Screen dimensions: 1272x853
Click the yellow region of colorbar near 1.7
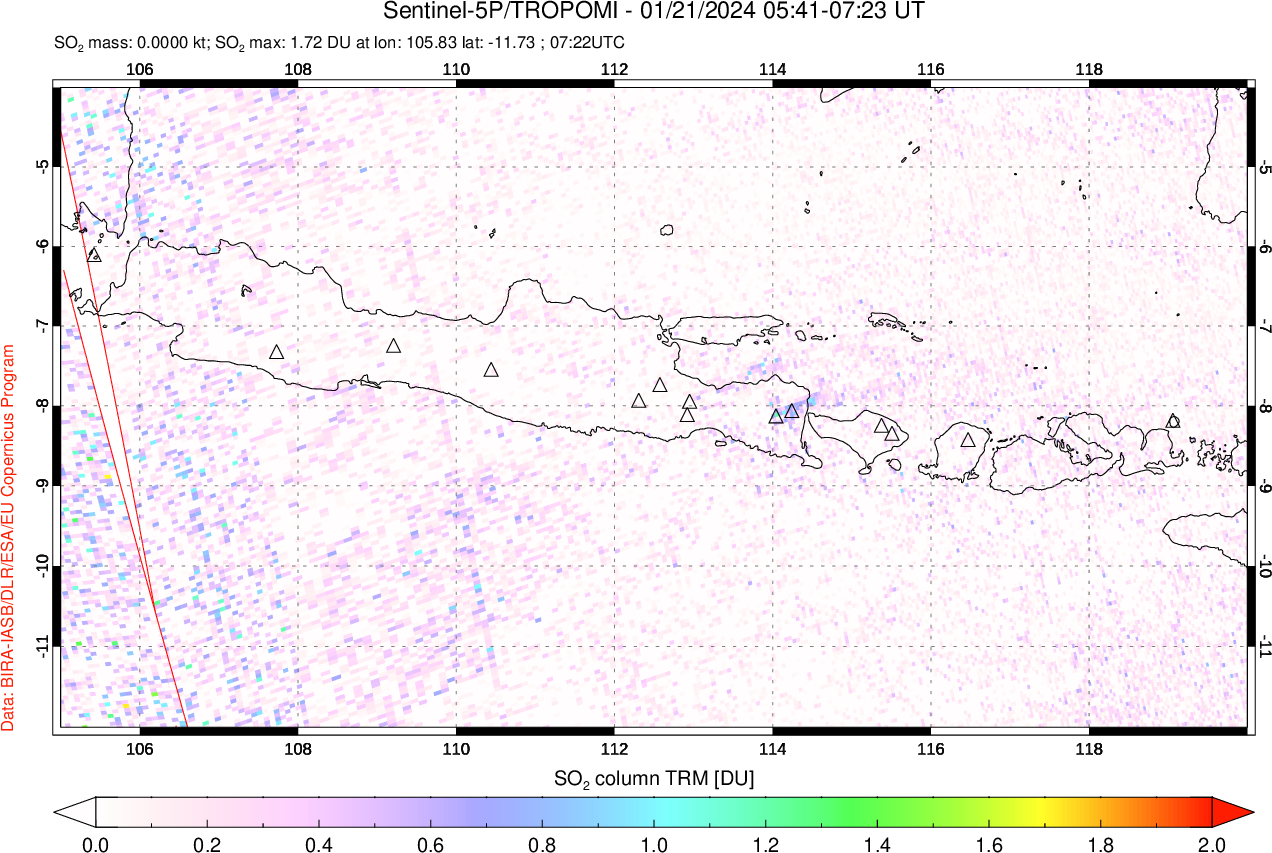pyautogui.click(x=1045, y=811)
